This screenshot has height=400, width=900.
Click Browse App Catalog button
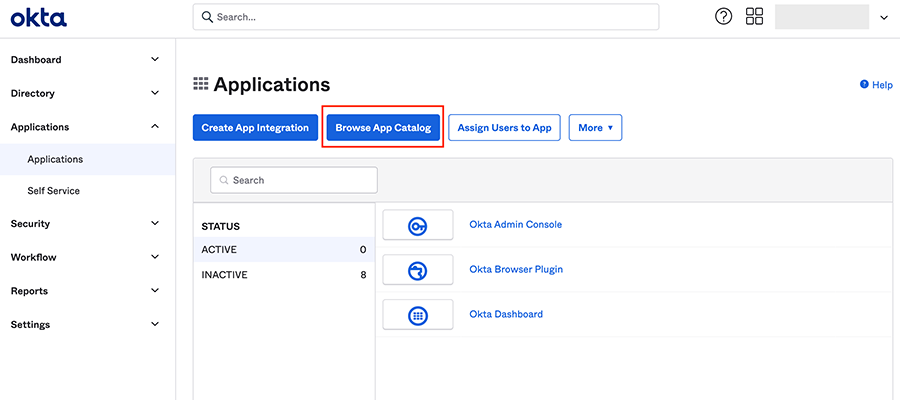pyautogui.click(x=383, y=128)
